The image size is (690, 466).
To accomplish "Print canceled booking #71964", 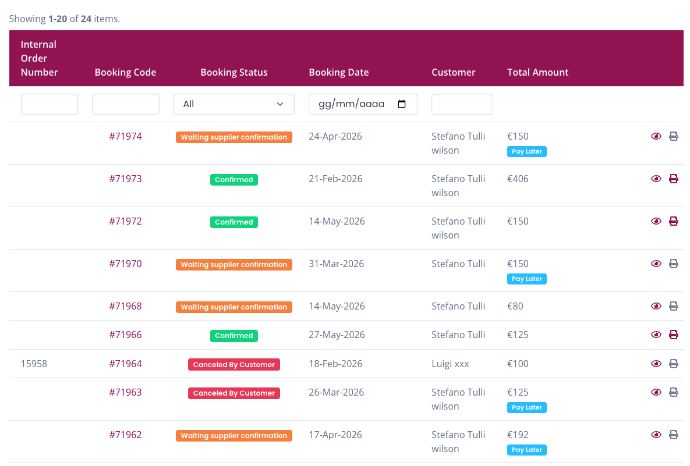I will pos(673,364).
